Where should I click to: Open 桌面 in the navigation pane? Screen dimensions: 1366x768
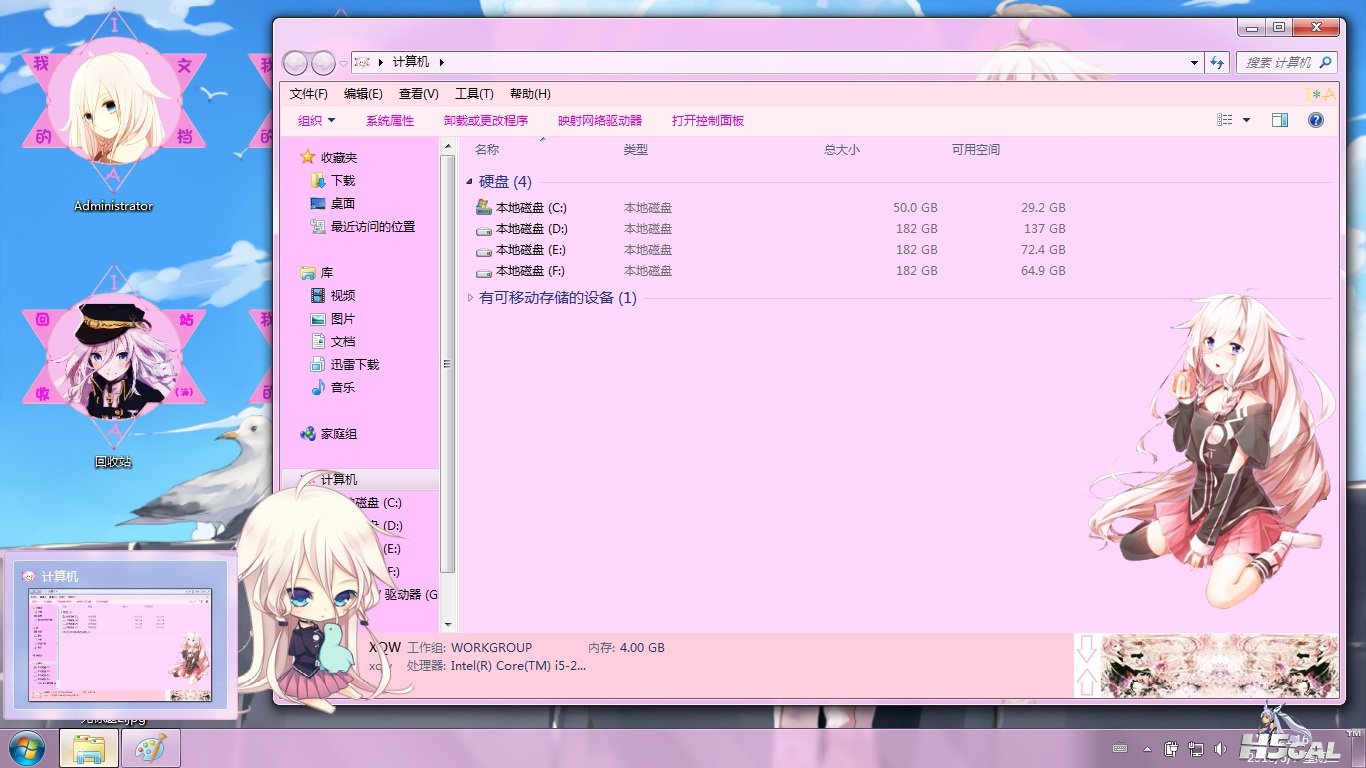coord(343,204)
